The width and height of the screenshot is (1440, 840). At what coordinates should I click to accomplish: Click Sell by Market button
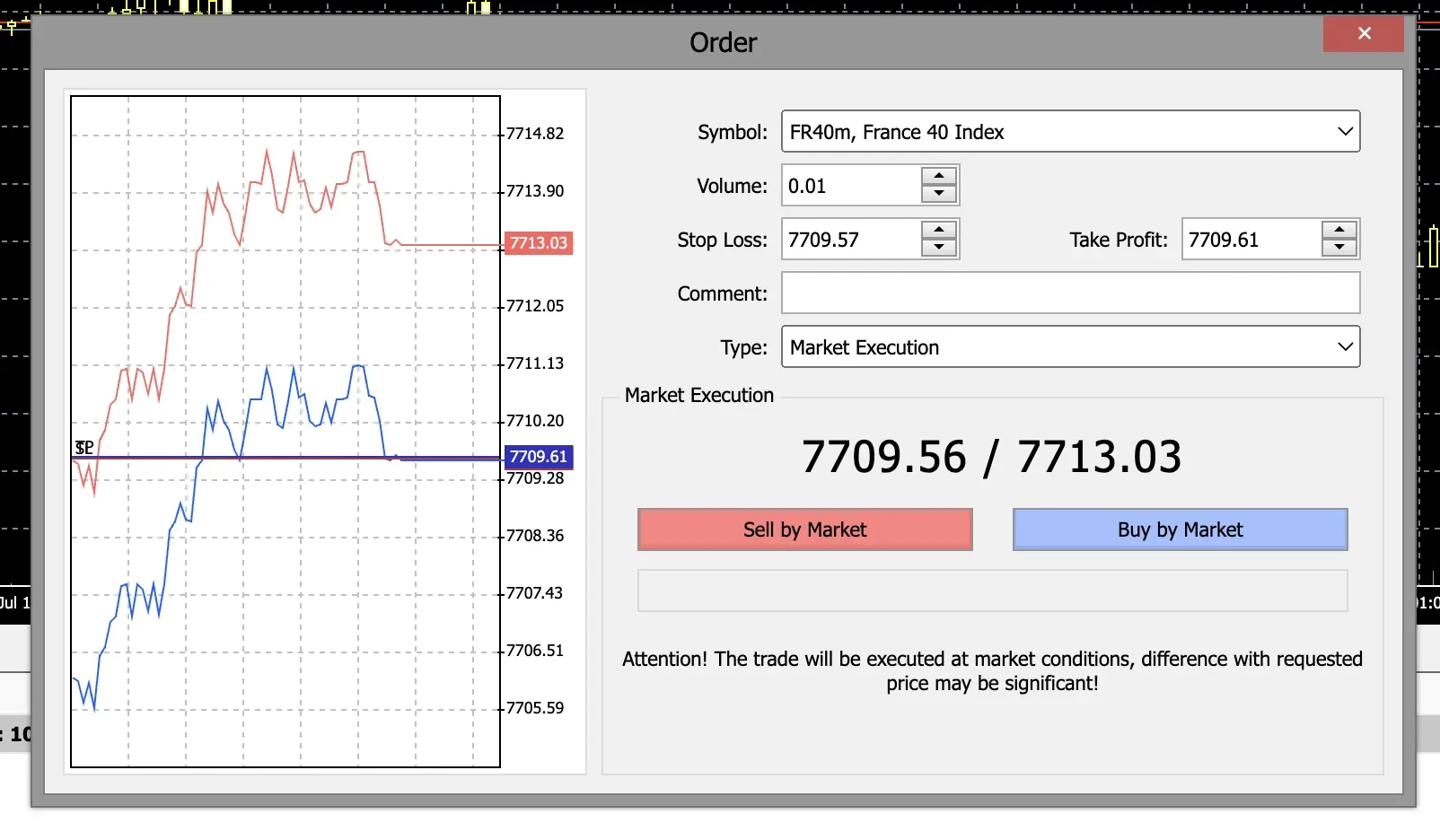[805, 529]
